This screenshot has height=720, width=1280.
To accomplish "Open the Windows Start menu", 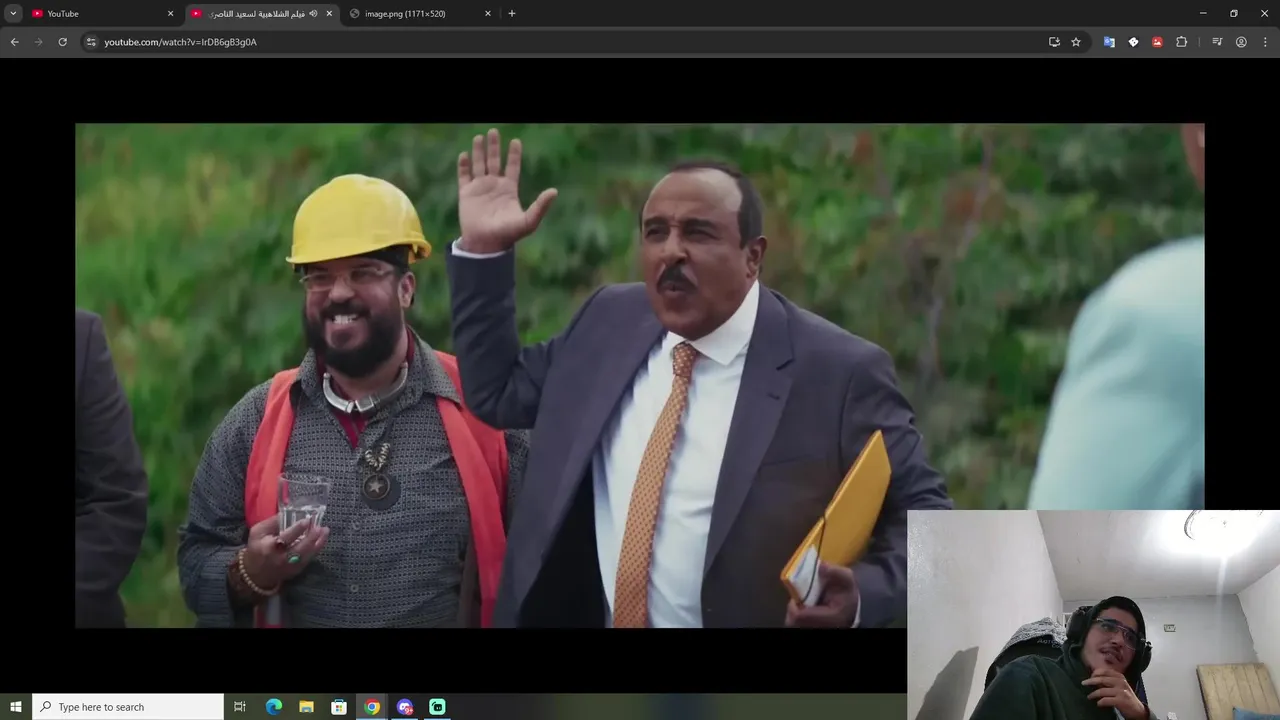I will (15, 707).
